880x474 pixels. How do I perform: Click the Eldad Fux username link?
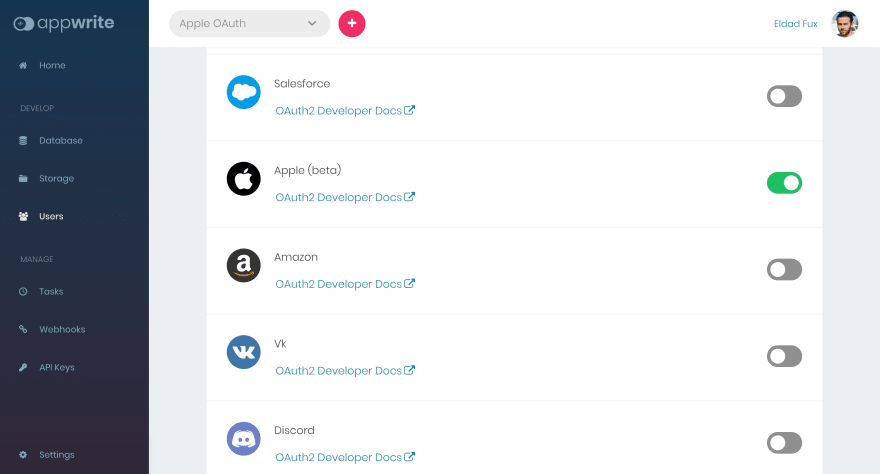point(795,24)
